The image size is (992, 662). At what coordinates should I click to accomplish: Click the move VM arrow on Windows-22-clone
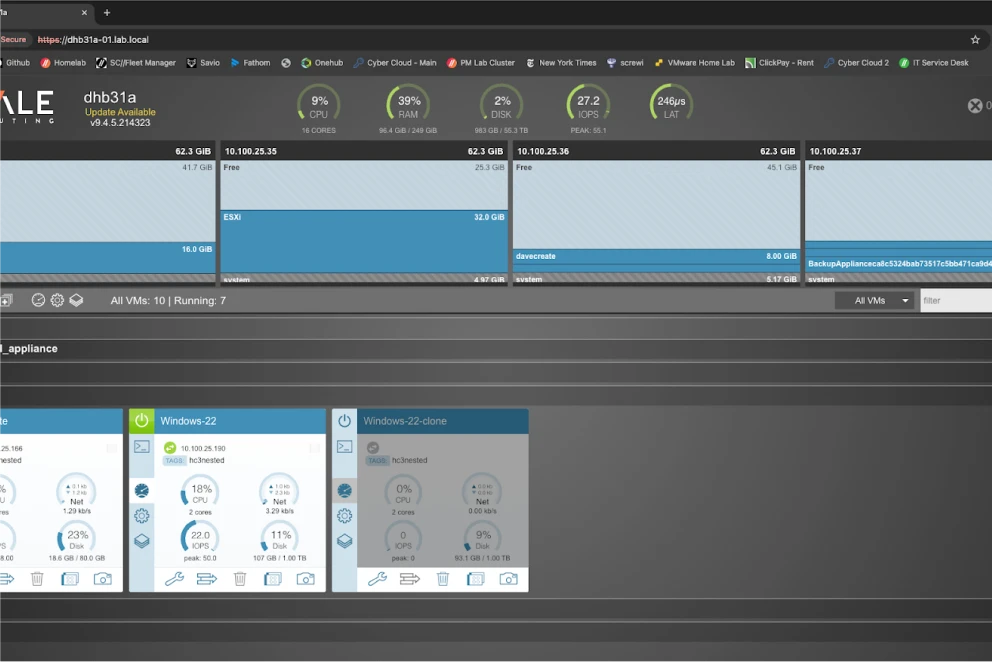(x=410, y=578)
